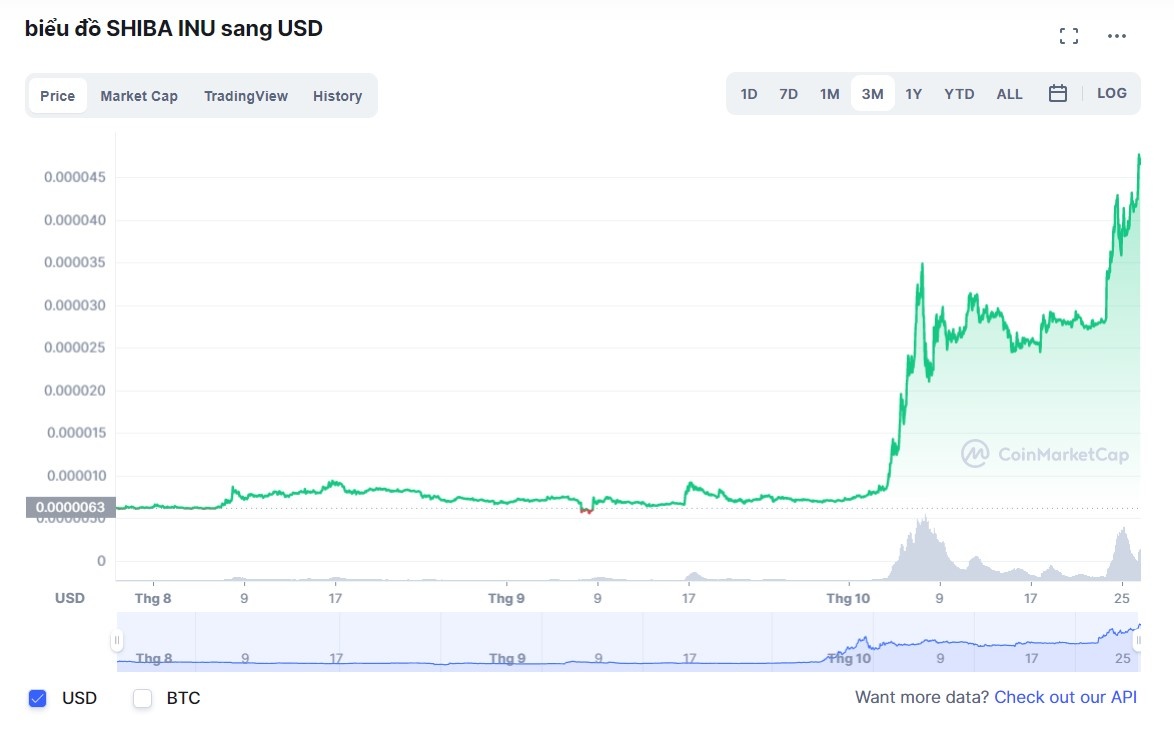Switch to the Market Cap tab

(139, 96)
